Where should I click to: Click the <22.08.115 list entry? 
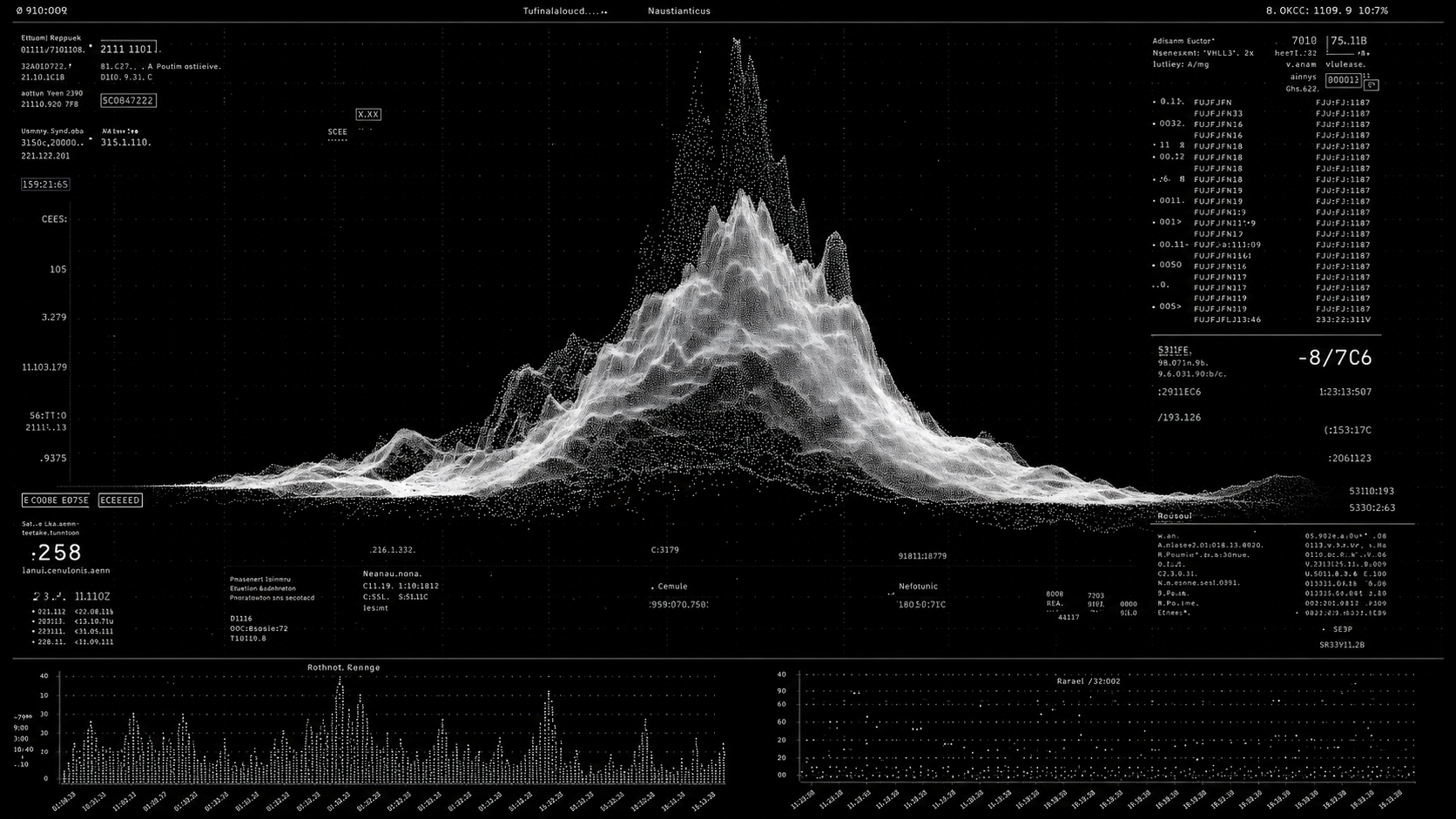tap(94, 612)
